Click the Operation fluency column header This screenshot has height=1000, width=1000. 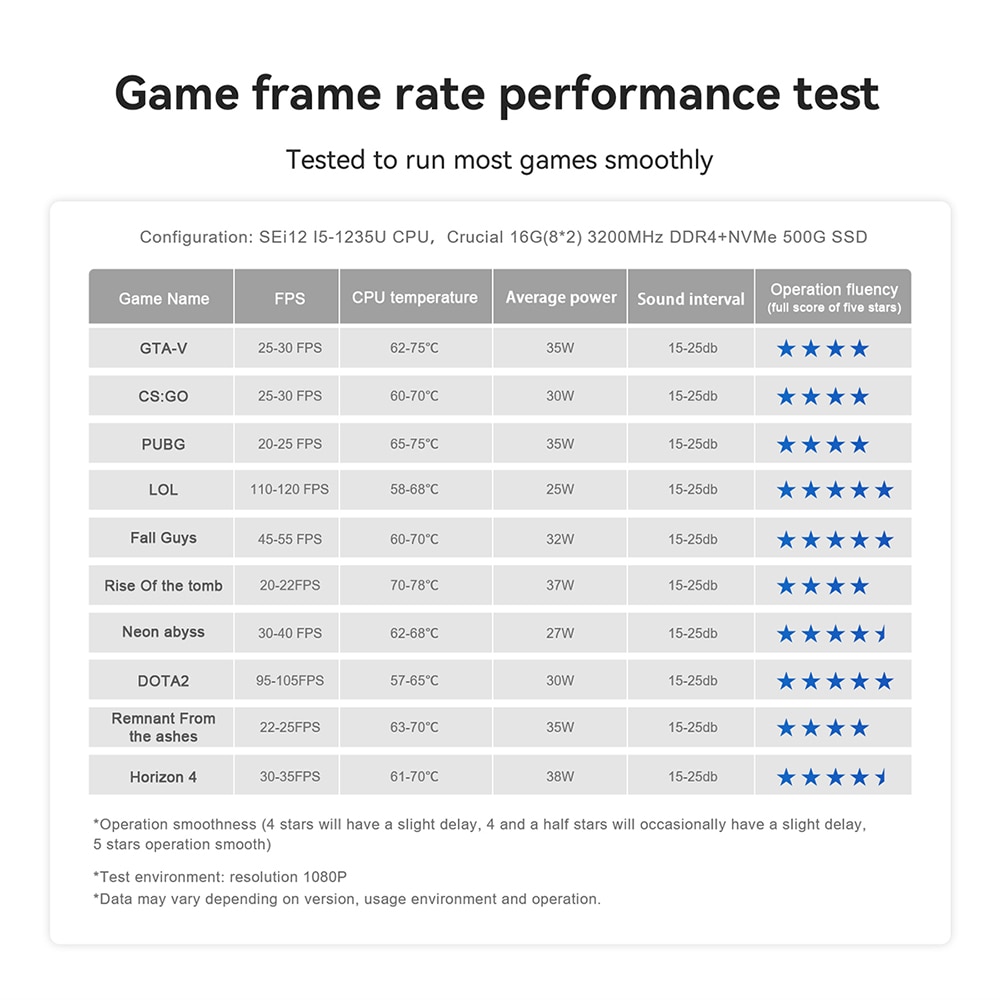pos(834,297)
